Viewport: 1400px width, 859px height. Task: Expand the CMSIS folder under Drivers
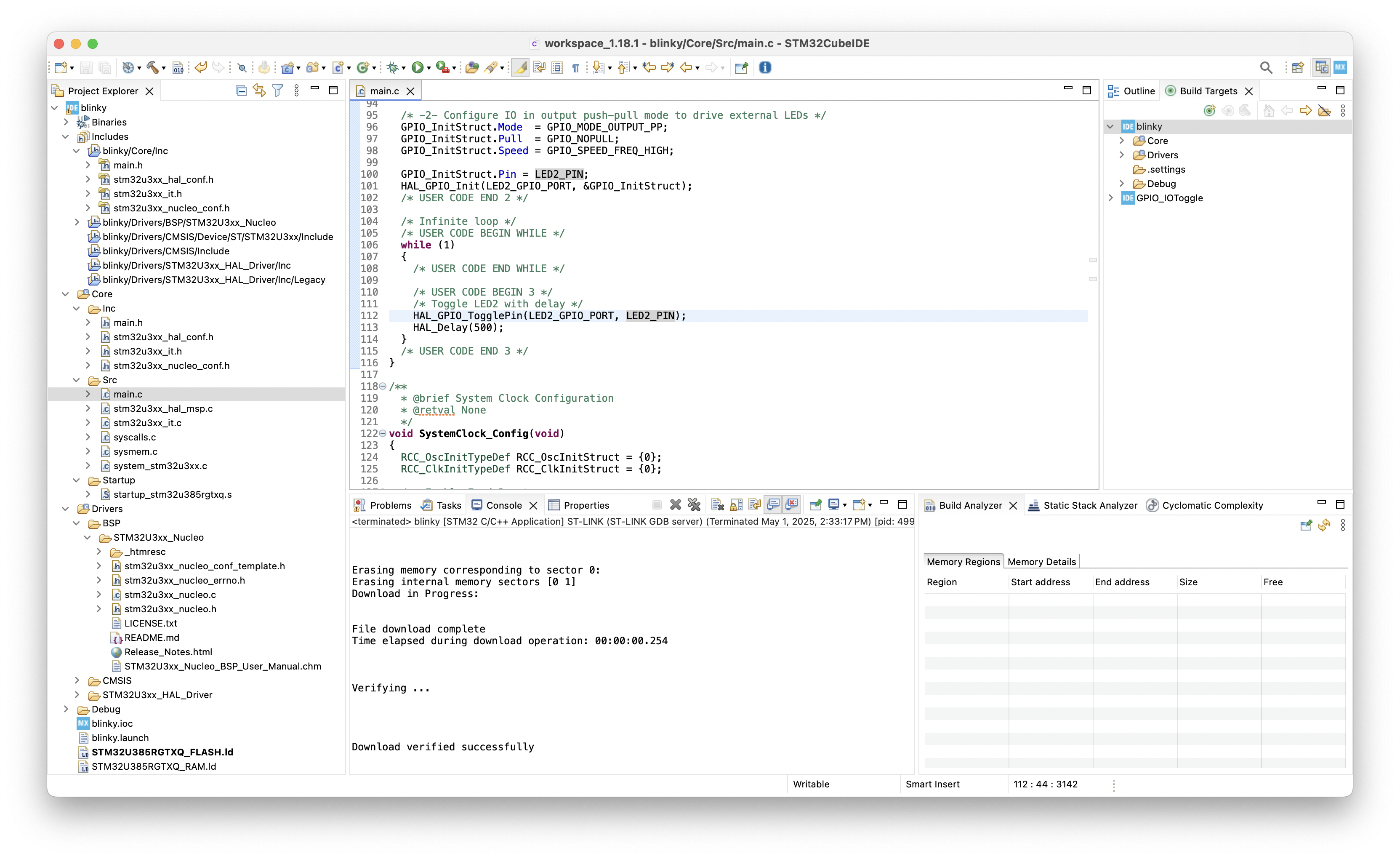(78, 680)
